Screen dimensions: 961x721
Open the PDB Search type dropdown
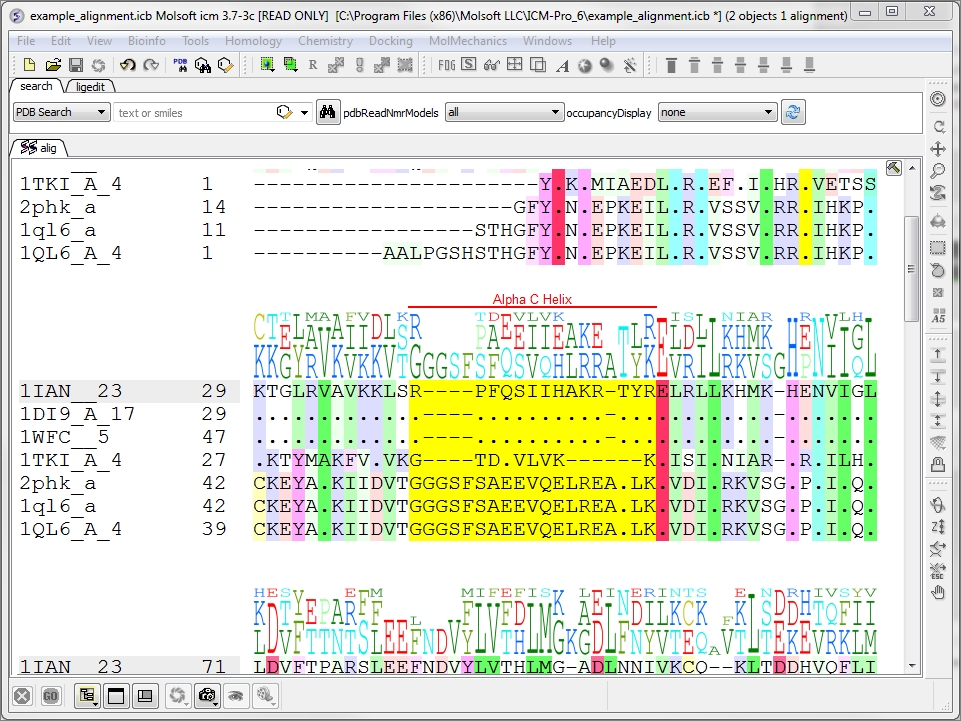point(61,112)
